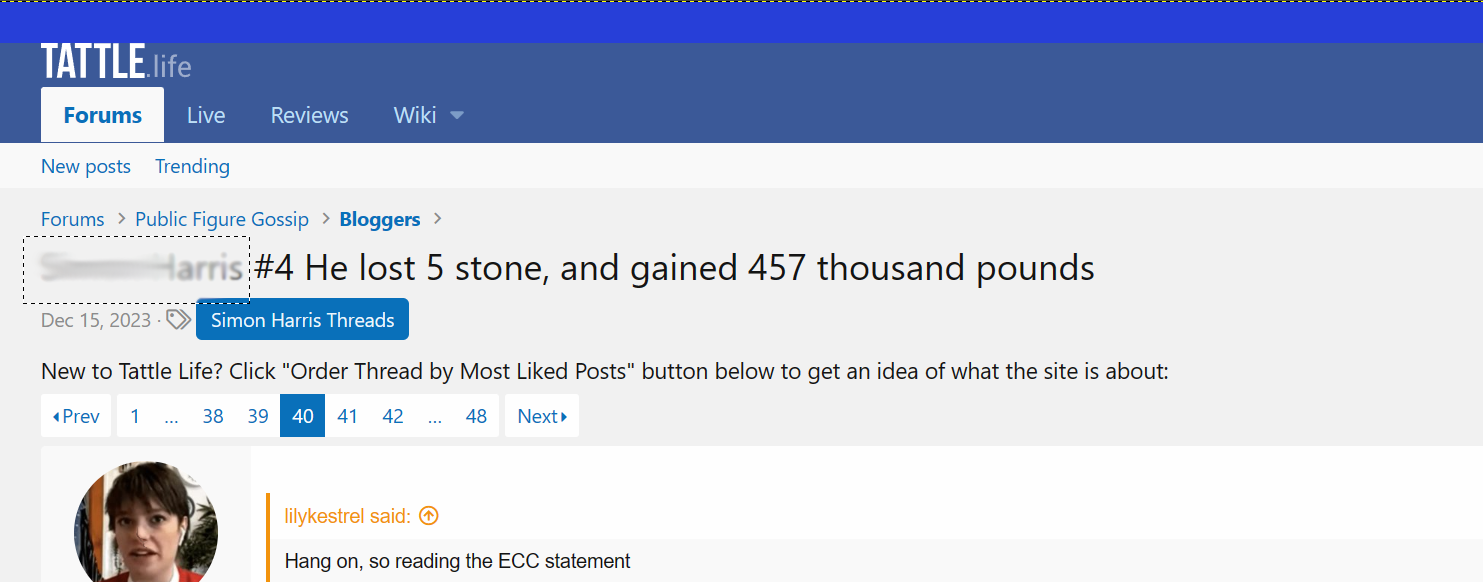Open the Wiki dropdown arrow
The width and height of the screenshot is (1483, 582).
457,116
